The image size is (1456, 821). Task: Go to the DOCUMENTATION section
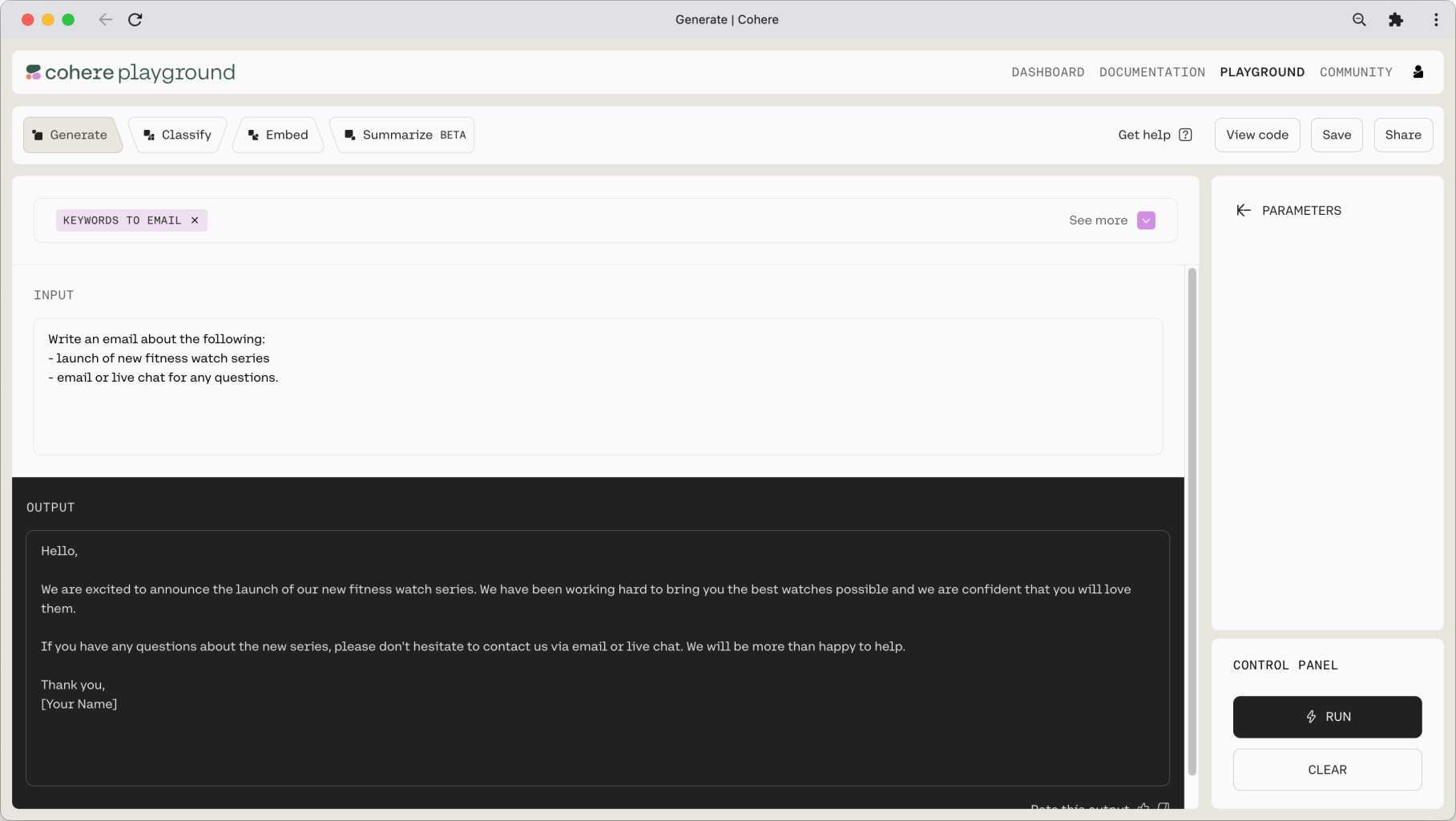point(1151,72)
